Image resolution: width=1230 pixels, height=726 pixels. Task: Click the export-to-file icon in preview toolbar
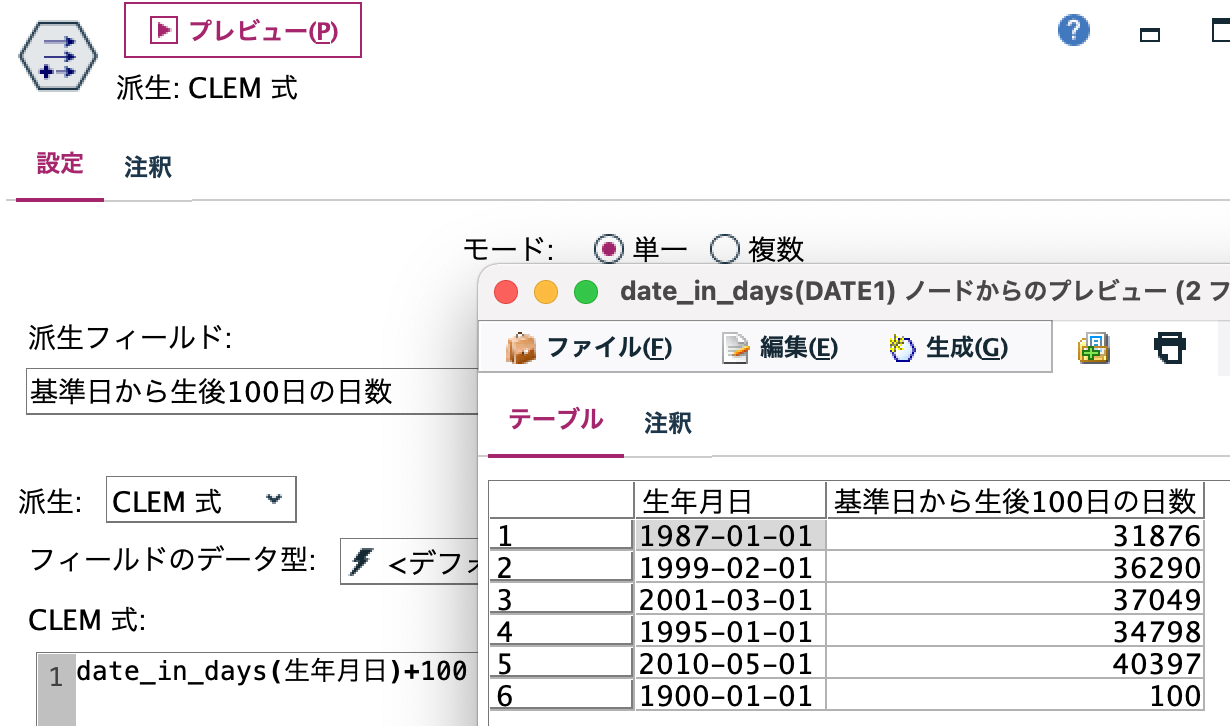(1093, 347)
